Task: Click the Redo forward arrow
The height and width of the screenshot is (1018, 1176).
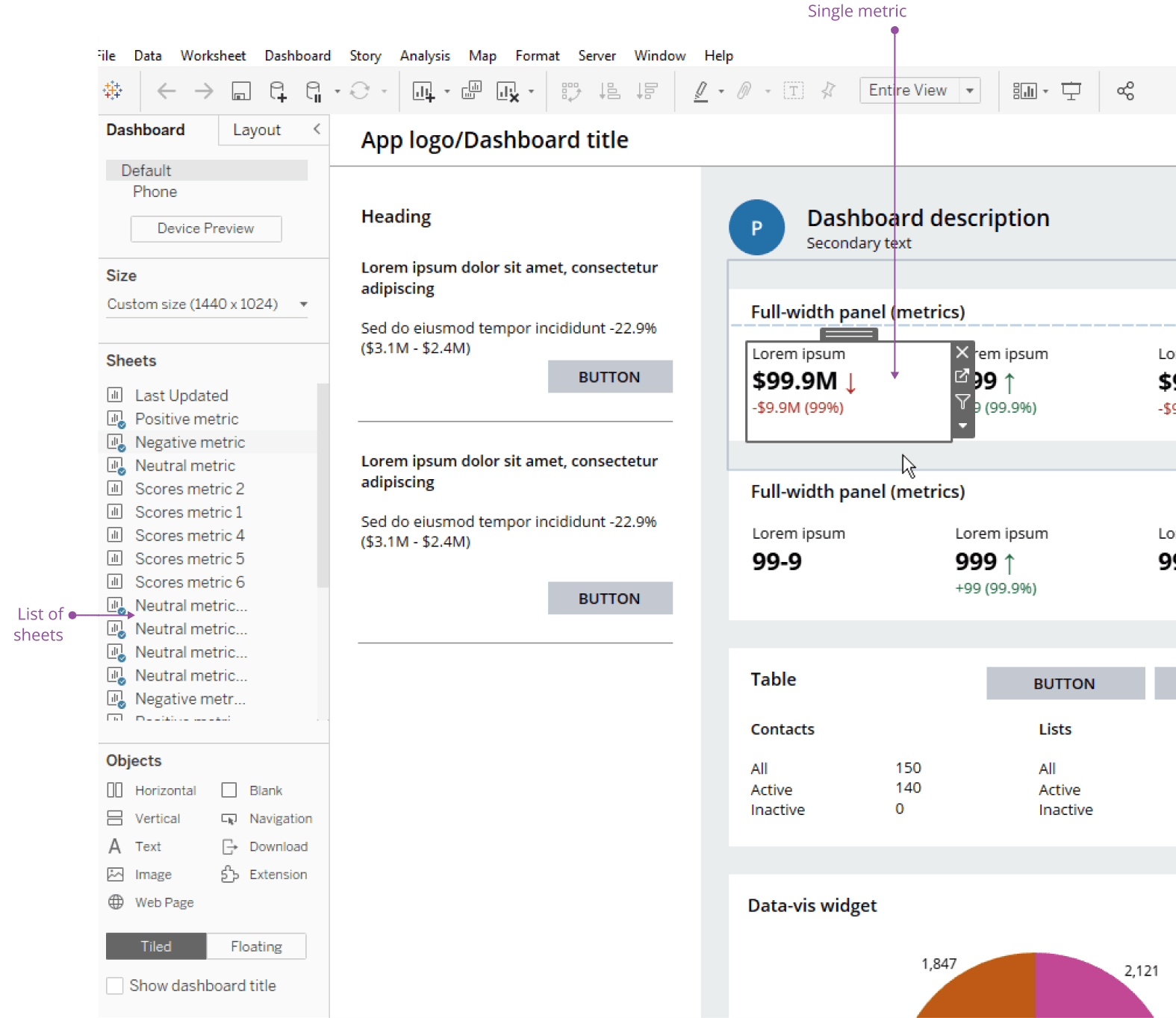Action: (203, 91)
